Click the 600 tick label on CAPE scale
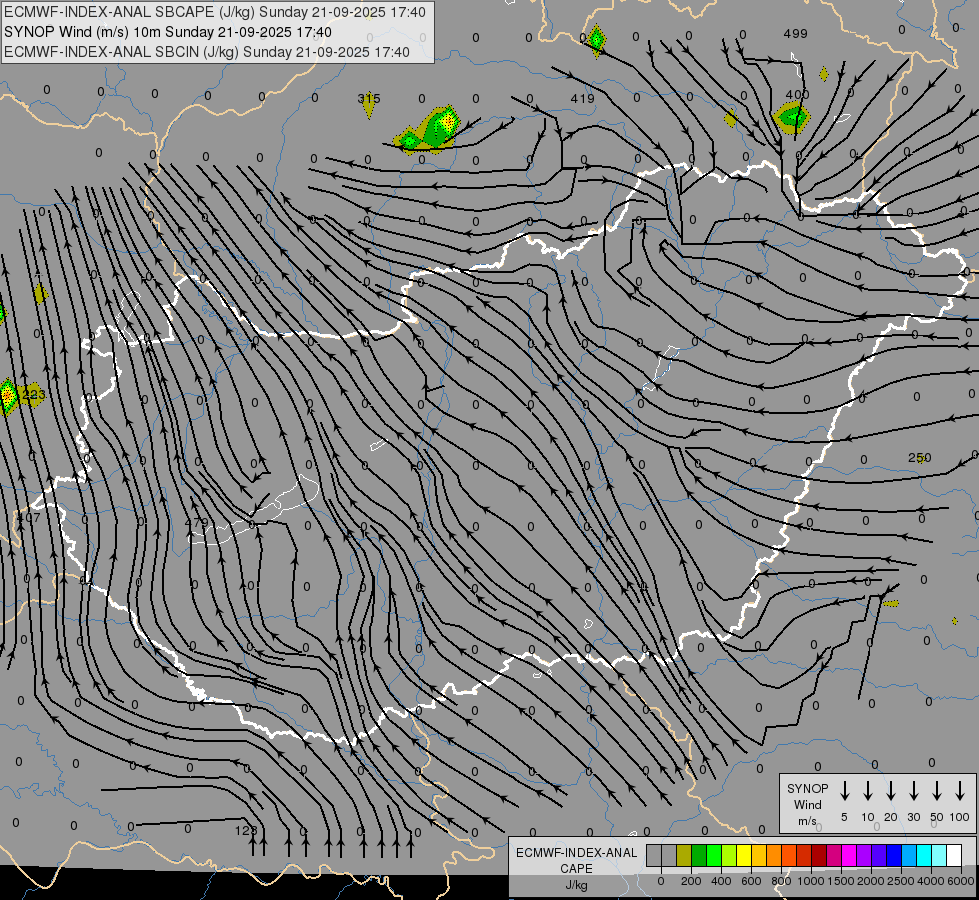The image size is (979, 900). point(751,881)
